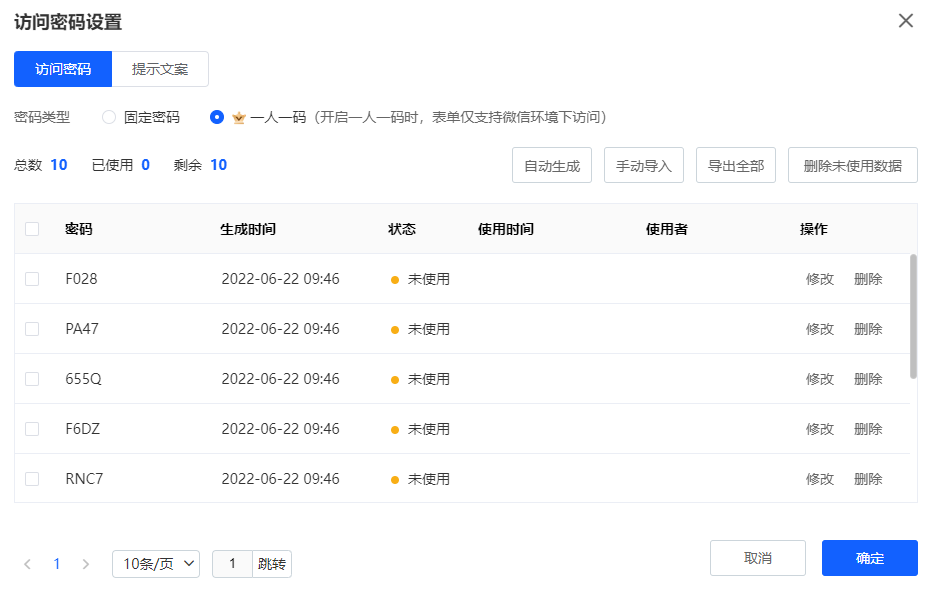942x589 pixels.
Task: Toggle the select-all checkbox in table header
Action: [x=32, y=229]
